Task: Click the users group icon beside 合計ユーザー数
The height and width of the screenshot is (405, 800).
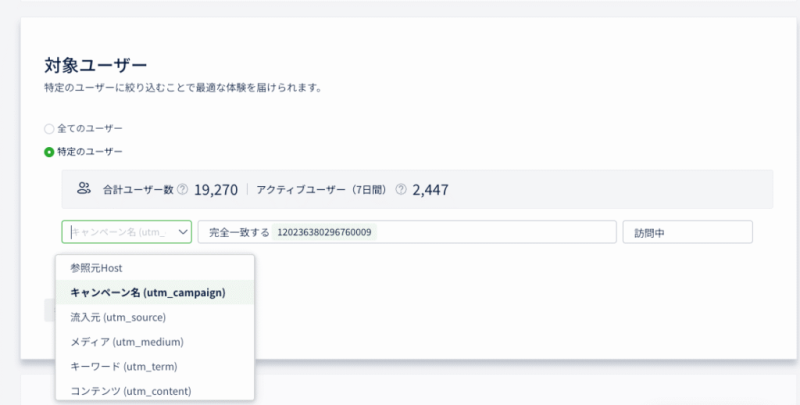Action: pyautogui.click(x=84, y=188)
